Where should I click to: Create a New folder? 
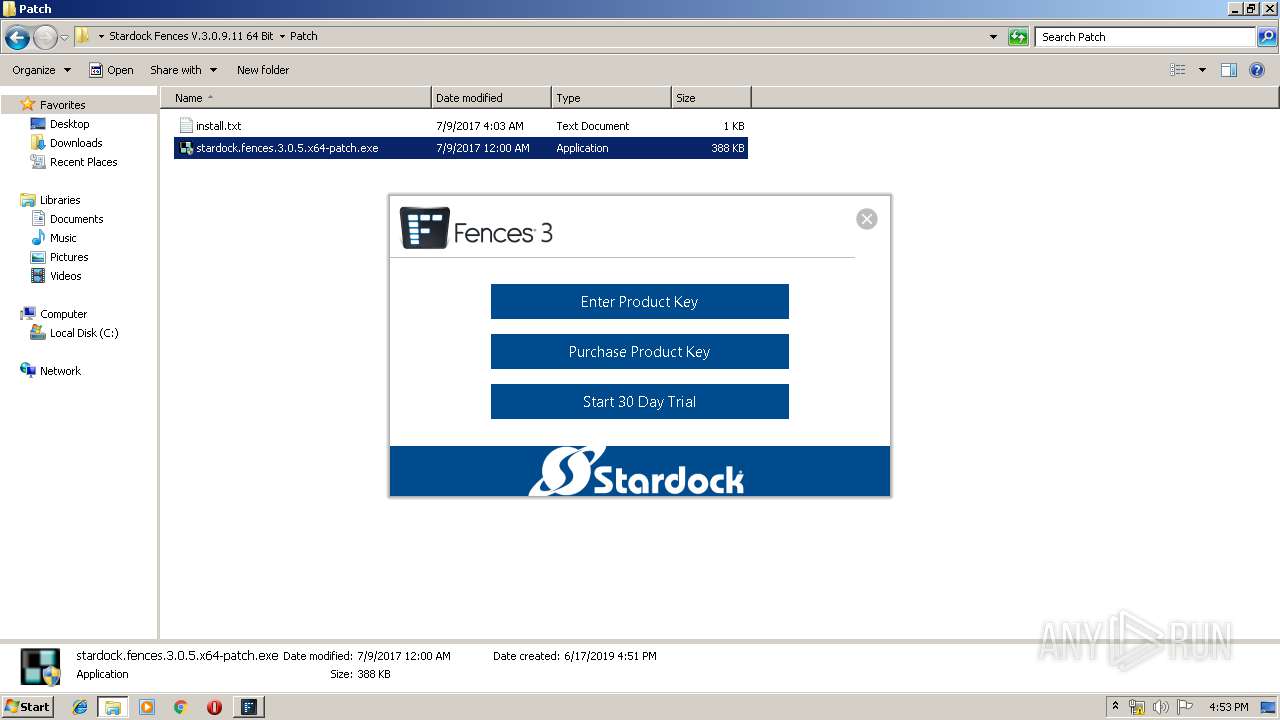[x=263, y=70]
